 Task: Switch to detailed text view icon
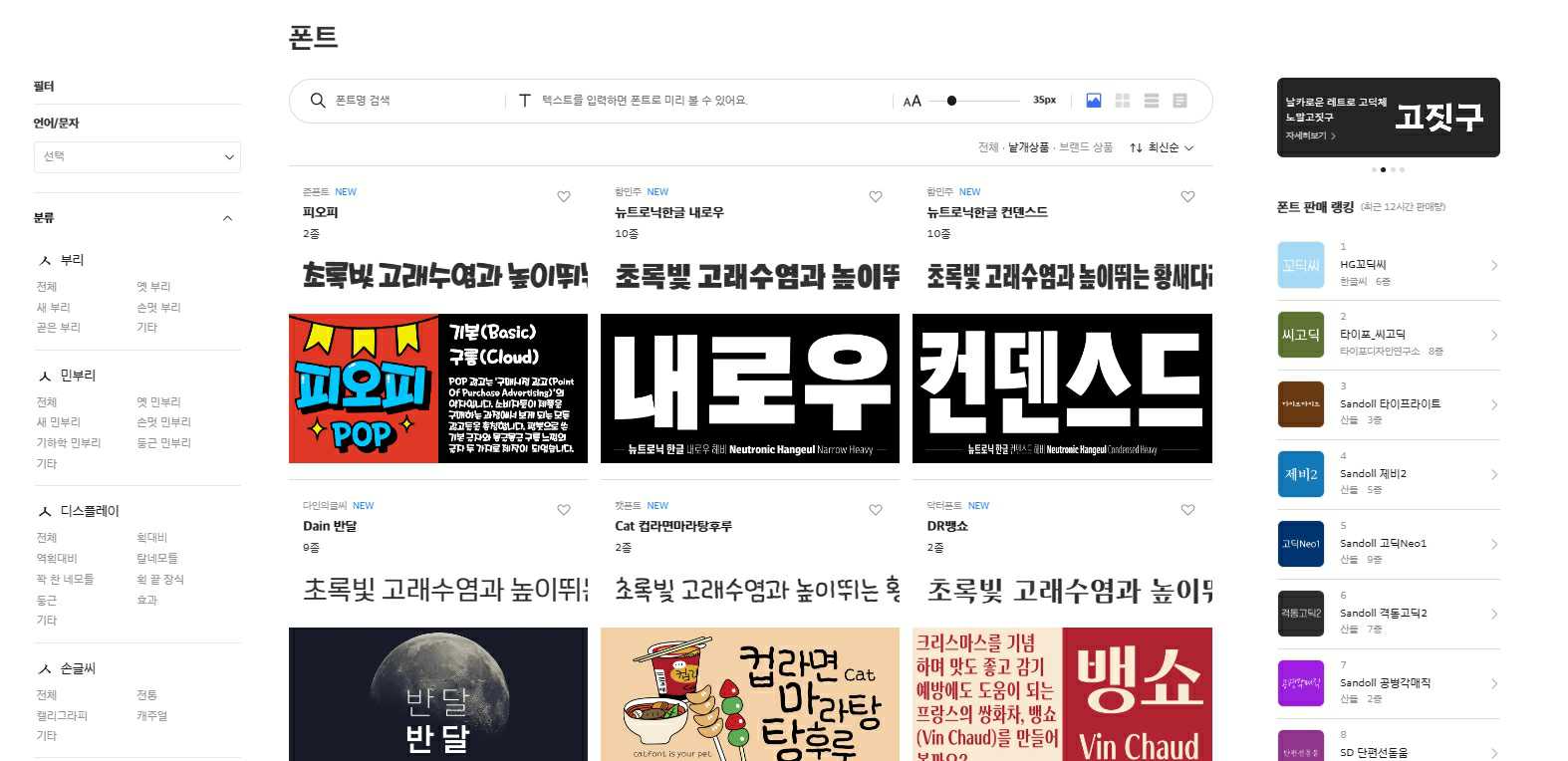1180,101
